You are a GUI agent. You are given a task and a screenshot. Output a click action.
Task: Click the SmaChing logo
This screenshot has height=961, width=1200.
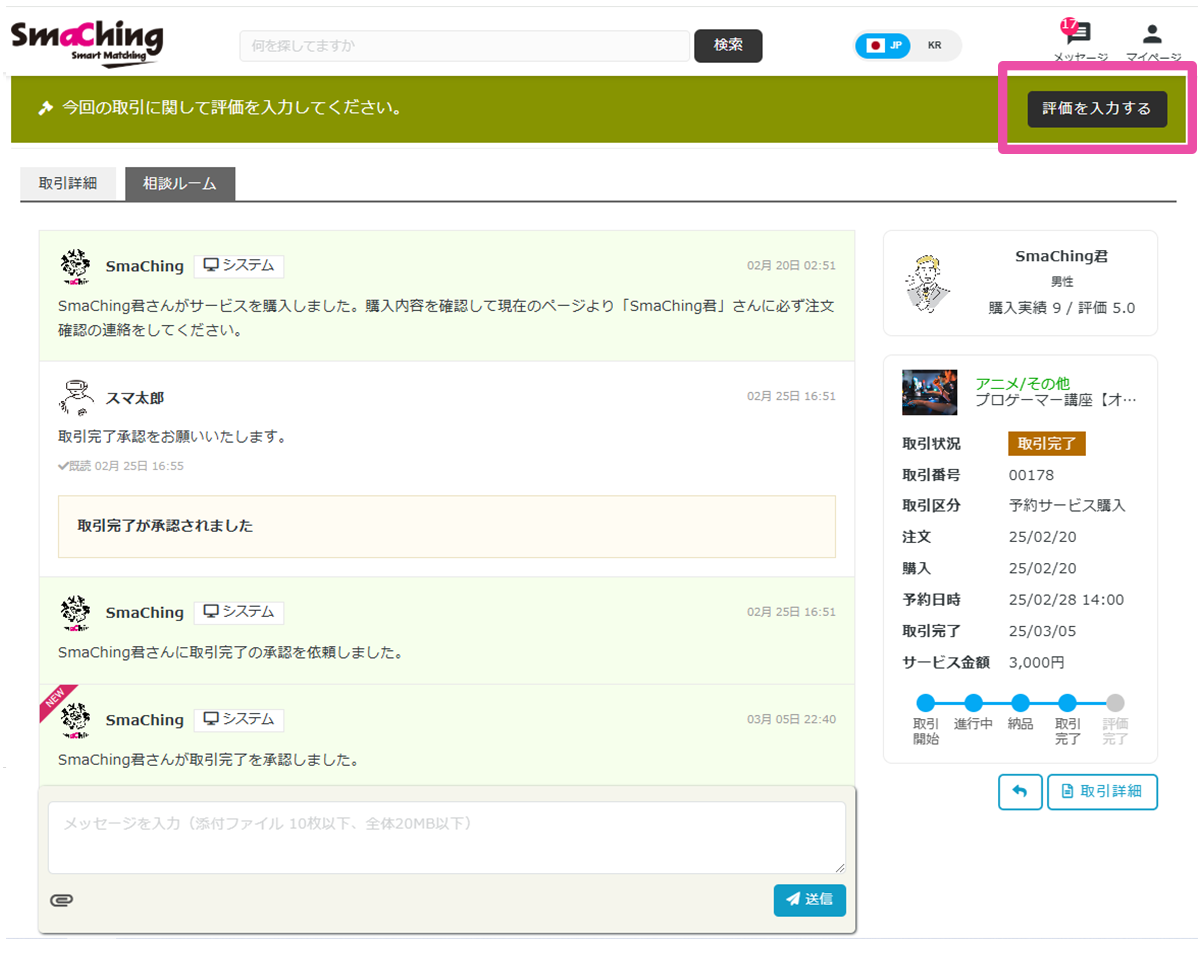(86, 42)
